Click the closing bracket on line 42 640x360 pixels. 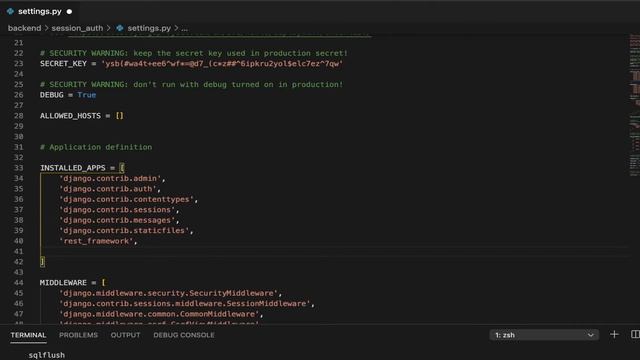click(x=42, y=262)
